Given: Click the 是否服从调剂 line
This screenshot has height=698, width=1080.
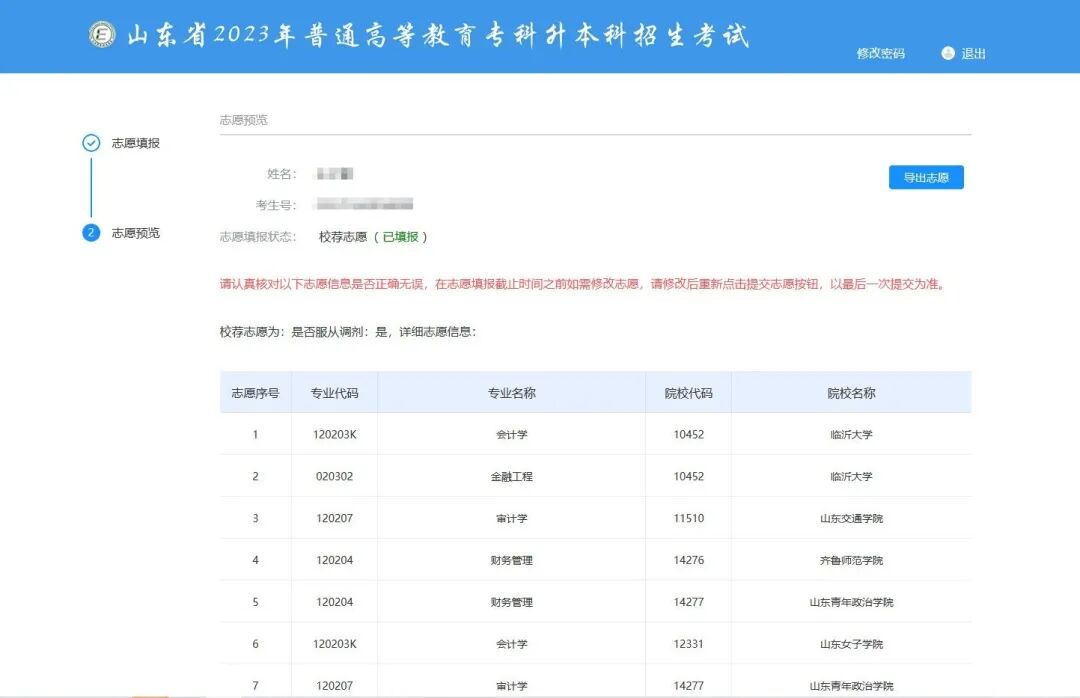Looking at the screenshot, I should point(348,331).
